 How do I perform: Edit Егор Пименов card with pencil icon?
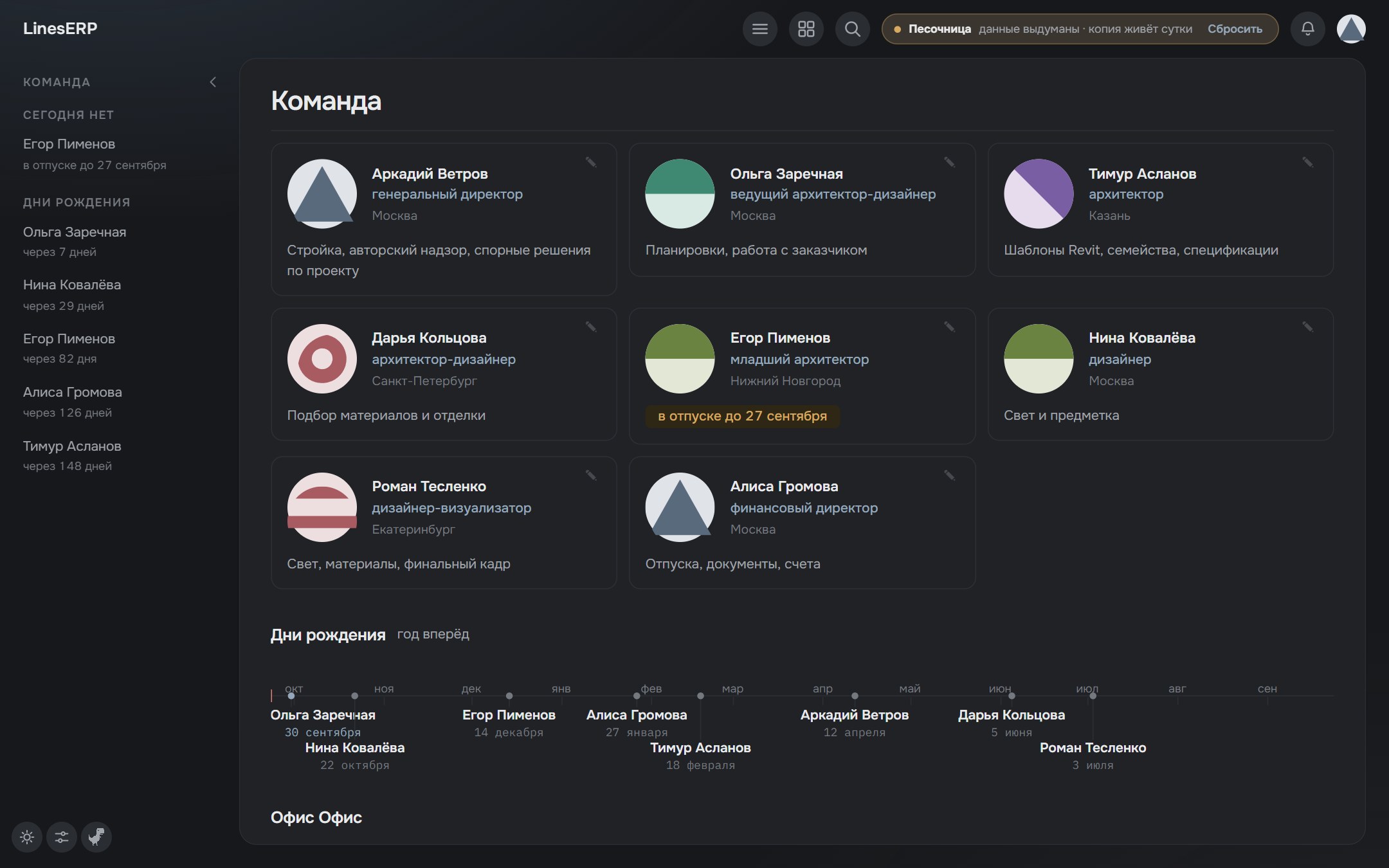click(x=949, y=327)
